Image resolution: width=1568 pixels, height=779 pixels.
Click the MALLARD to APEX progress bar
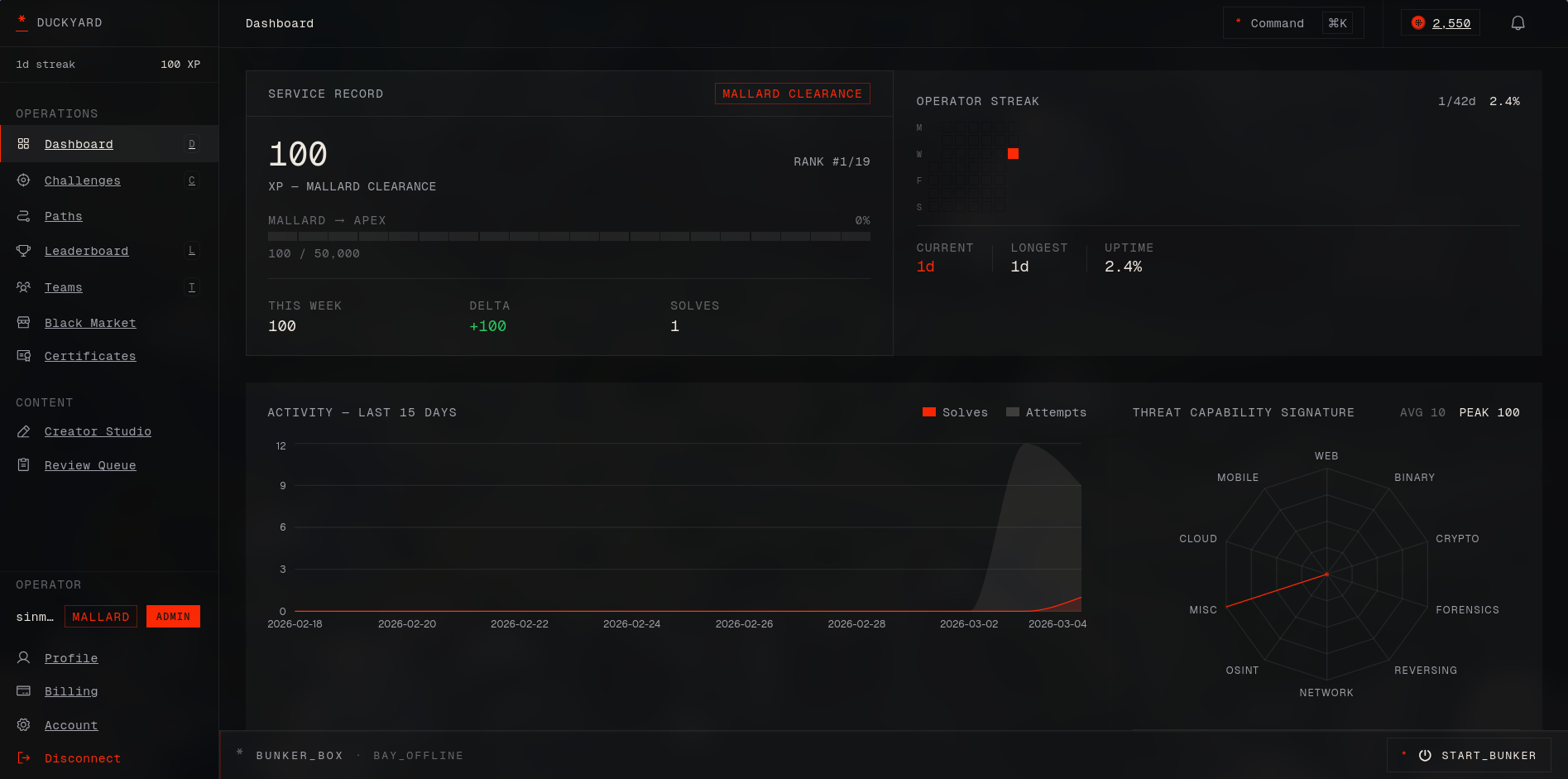568,236
